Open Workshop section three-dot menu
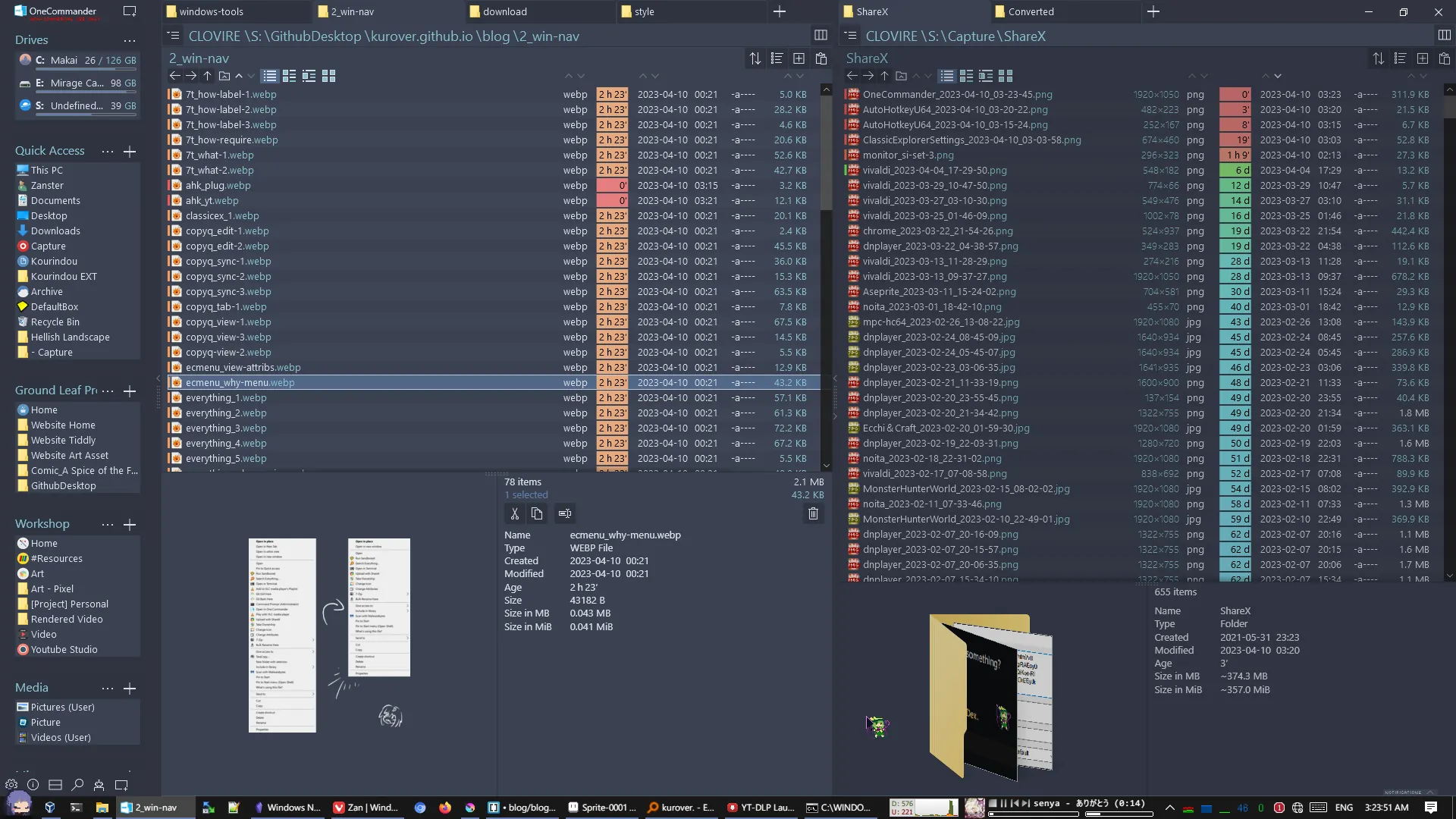Image resolution: width=1456 pixels, height=819 pixels. click(108, 524)
